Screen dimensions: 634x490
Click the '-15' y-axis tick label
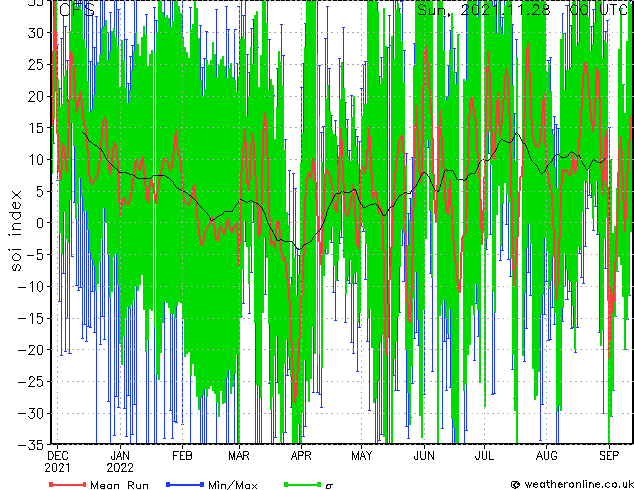click(32, 318)
